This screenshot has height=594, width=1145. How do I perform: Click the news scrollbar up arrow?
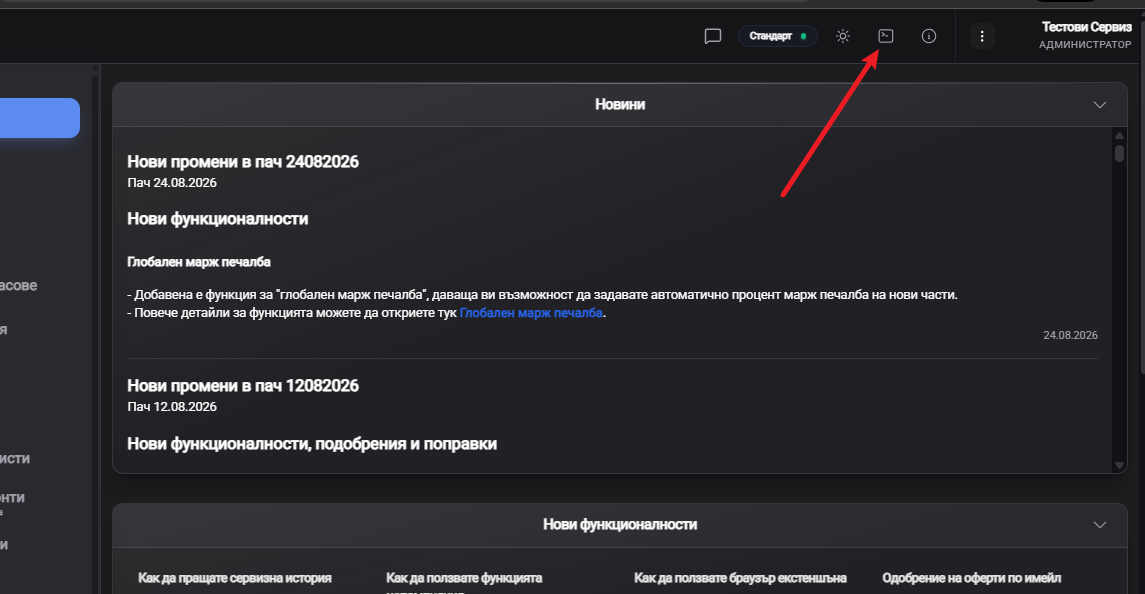(x=1119, y=135)
